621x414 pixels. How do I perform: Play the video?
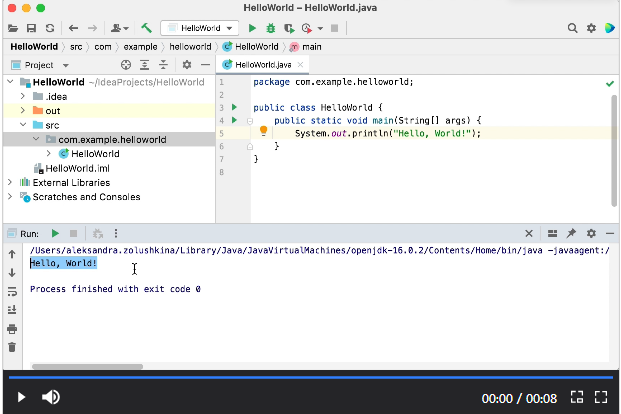21,397
